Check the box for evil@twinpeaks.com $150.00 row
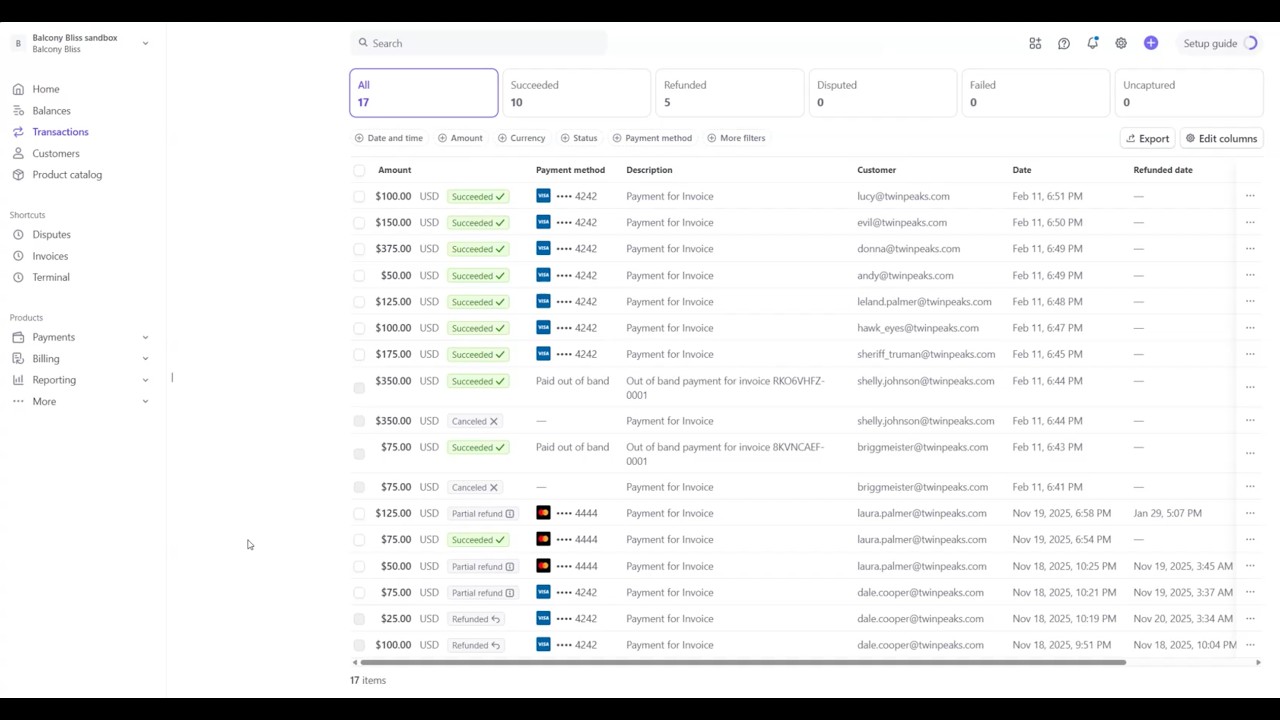Viewport: 1280px width, 720px height. (x=359, y=222)
